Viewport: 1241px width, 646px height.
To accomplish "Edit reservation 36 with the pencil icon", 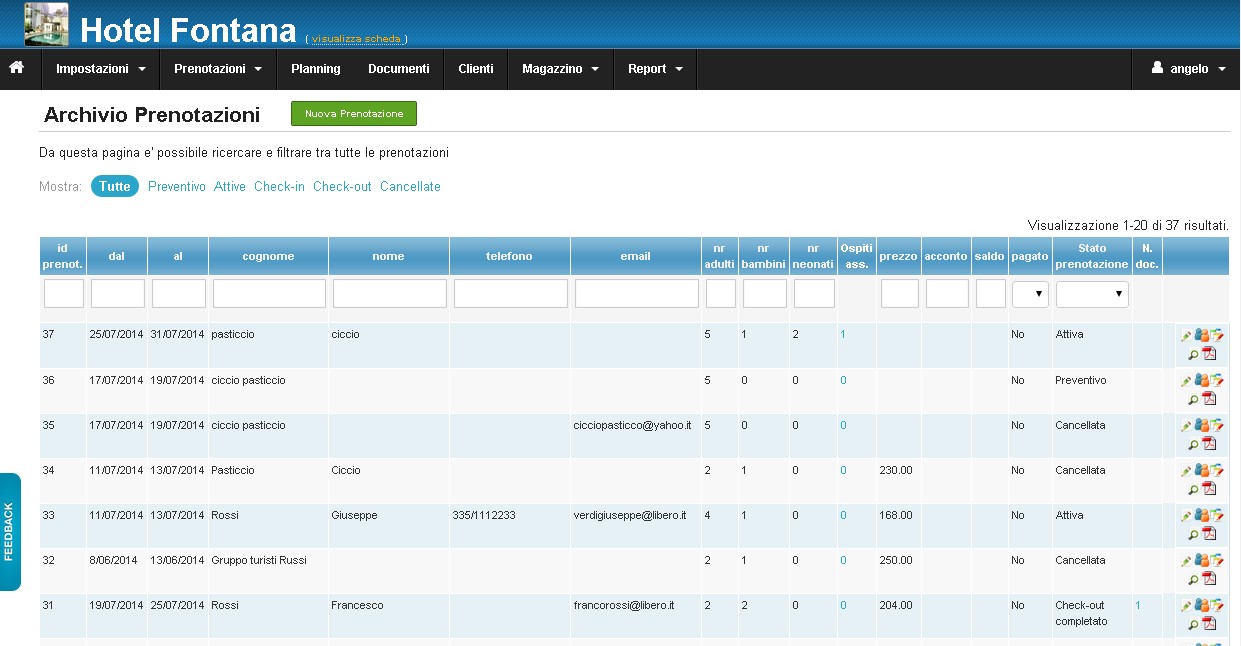I will click(1186, 381).
